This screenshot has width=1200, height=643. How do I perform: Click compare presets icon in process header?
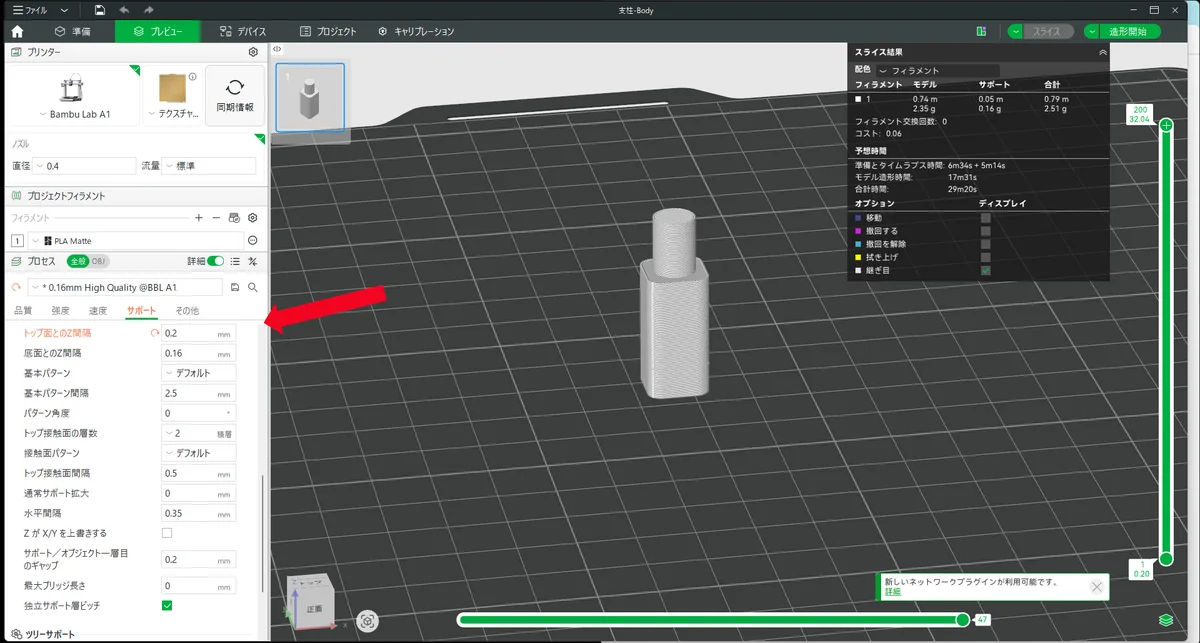point(253,261)
